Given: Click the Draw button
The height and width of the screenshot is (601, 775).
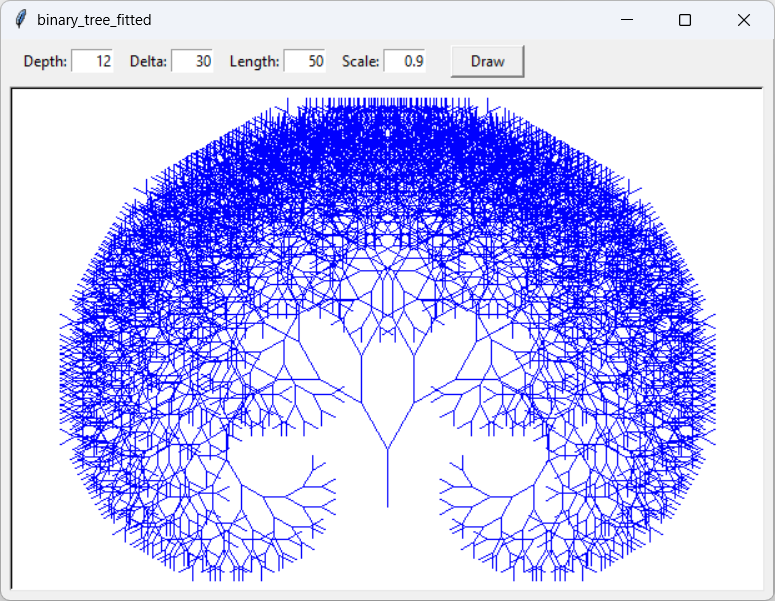Looking at the screenshot, I should click(487, 61).
